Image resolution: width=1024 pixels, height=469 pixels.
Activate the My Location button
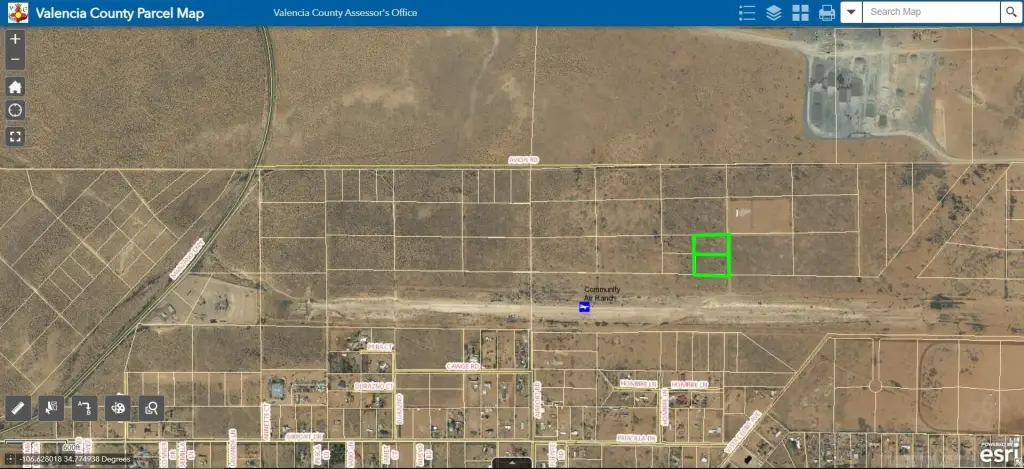point(16,110)
